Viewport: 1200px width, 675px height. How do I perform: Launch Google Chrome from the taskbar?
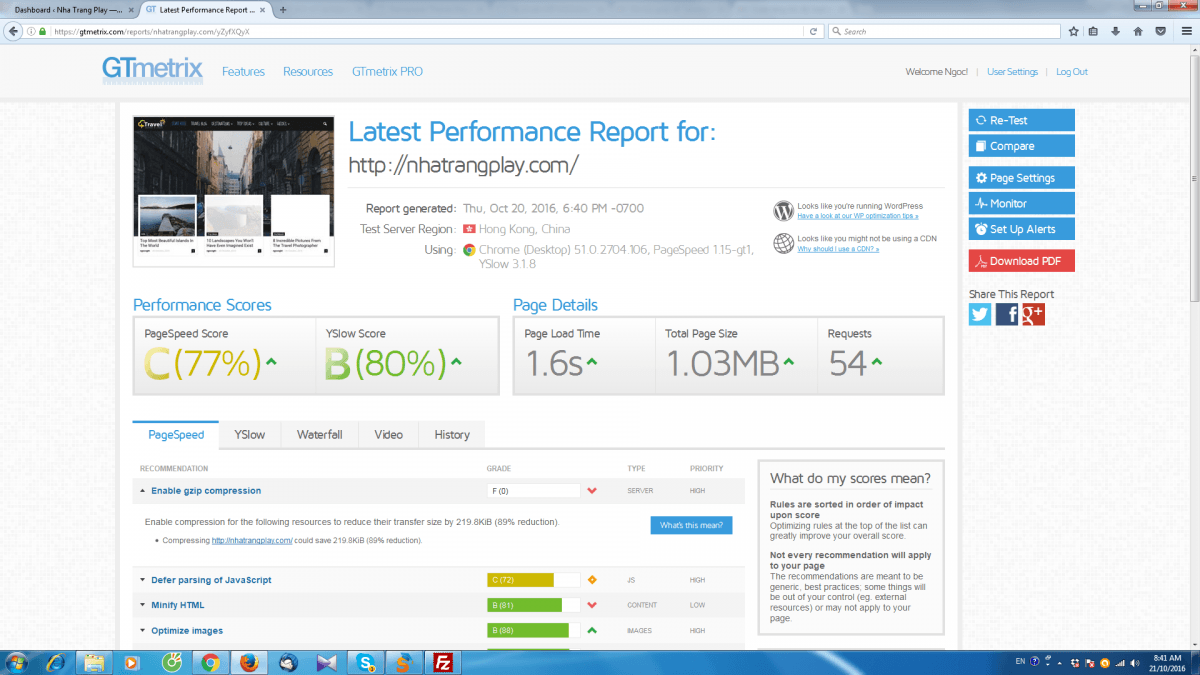point(210,662)
